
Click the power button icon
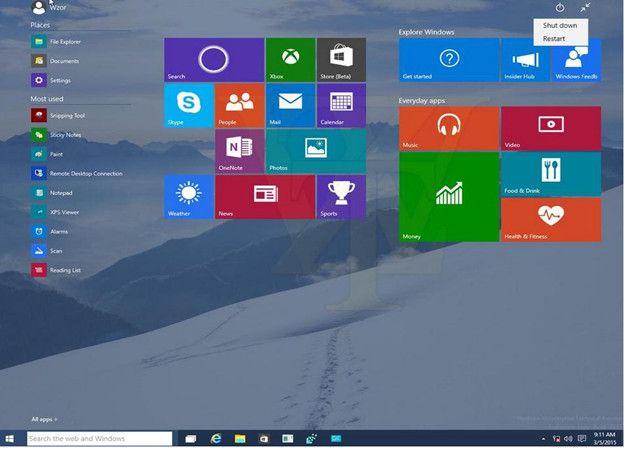tap(560, 8)
